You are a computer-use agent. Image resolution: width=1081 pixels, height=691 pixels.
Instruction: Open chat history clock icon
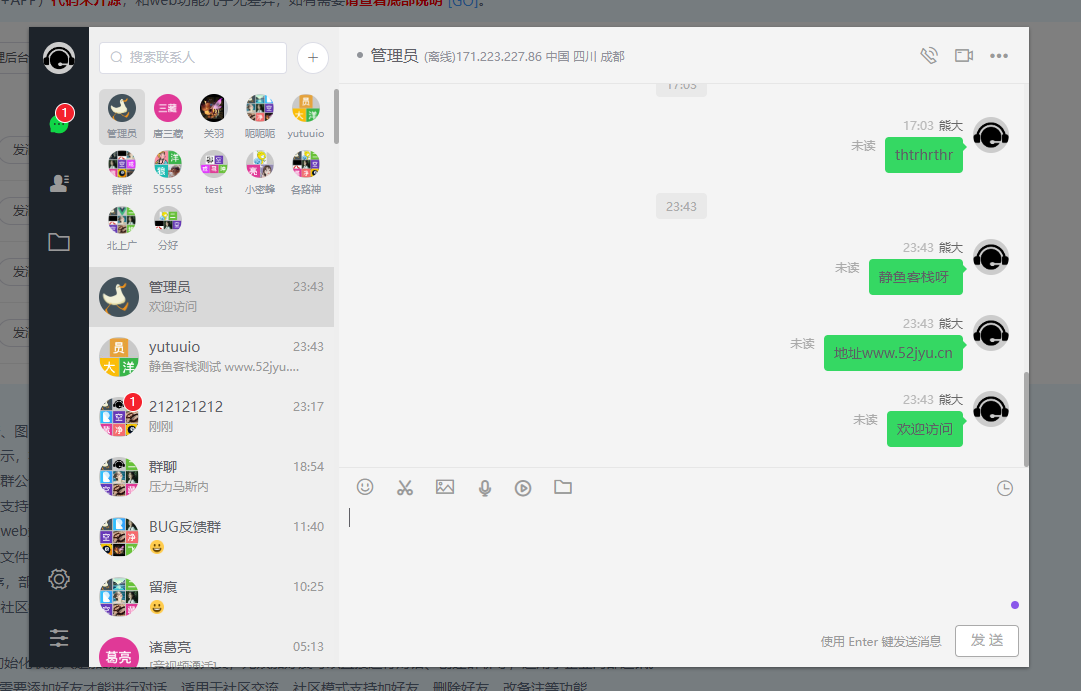click(x=1005, y=488)
